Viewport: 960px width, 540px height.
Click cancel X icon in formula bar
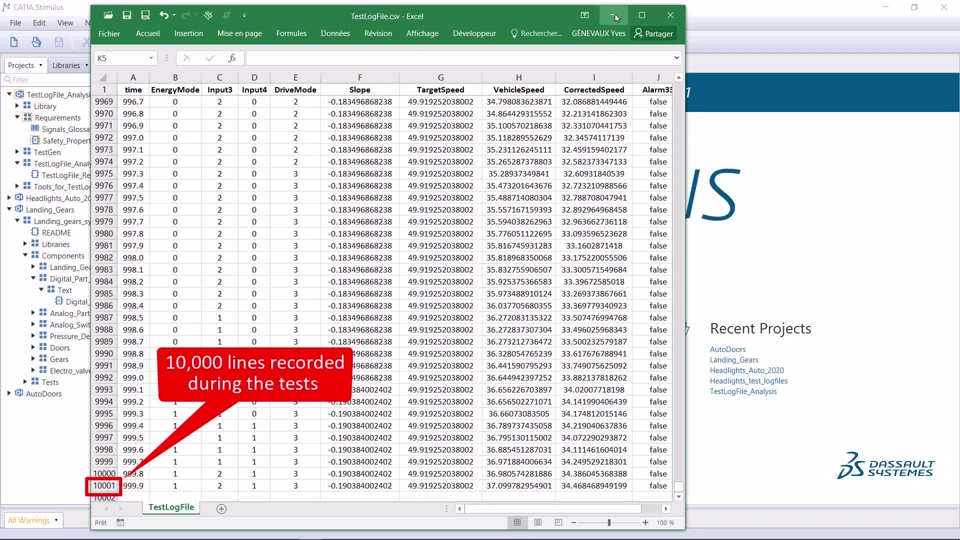[187, 58]
